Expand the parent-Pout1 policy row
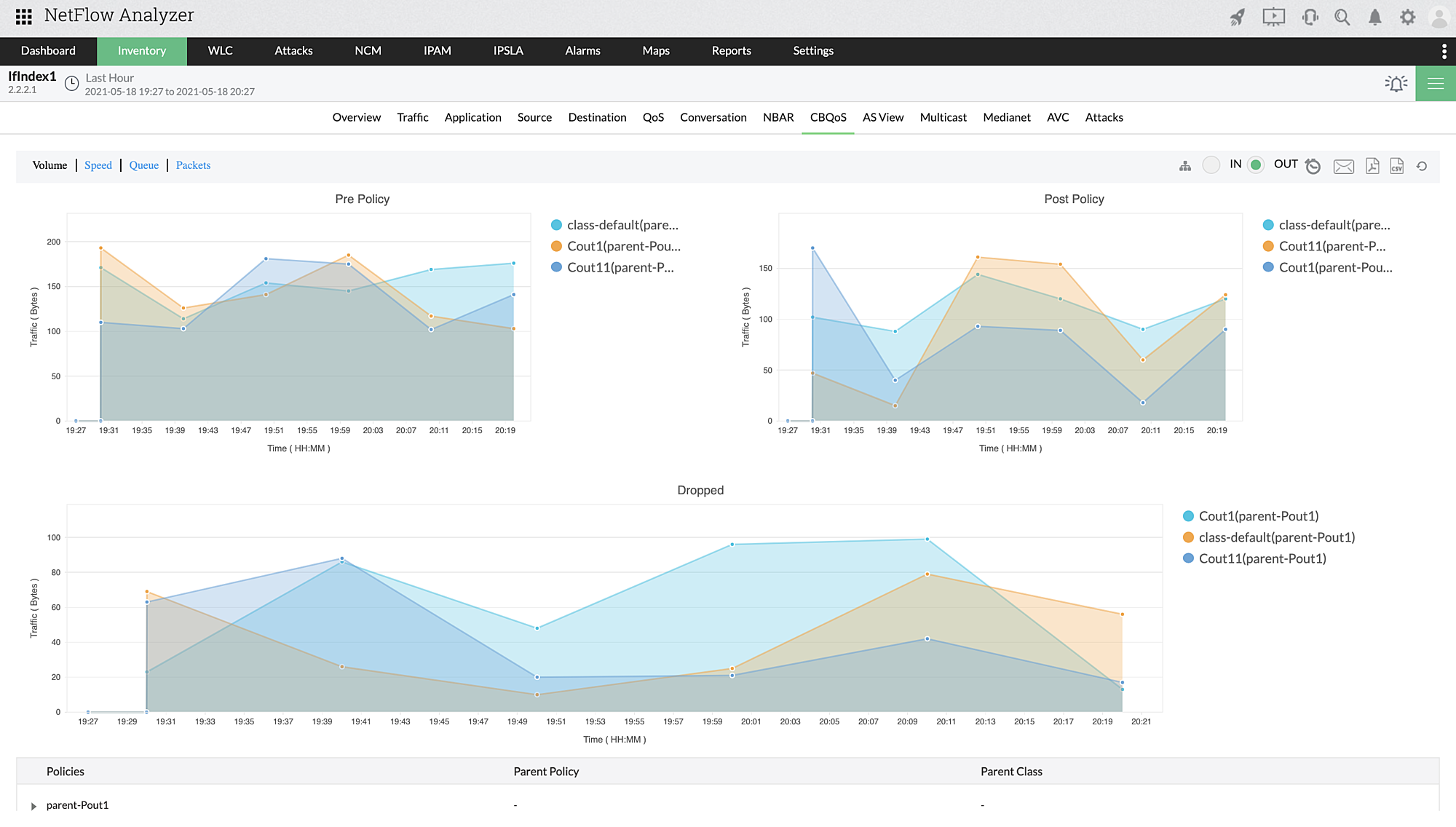The width and height of the screenshot is (1456, 827). 33,806
